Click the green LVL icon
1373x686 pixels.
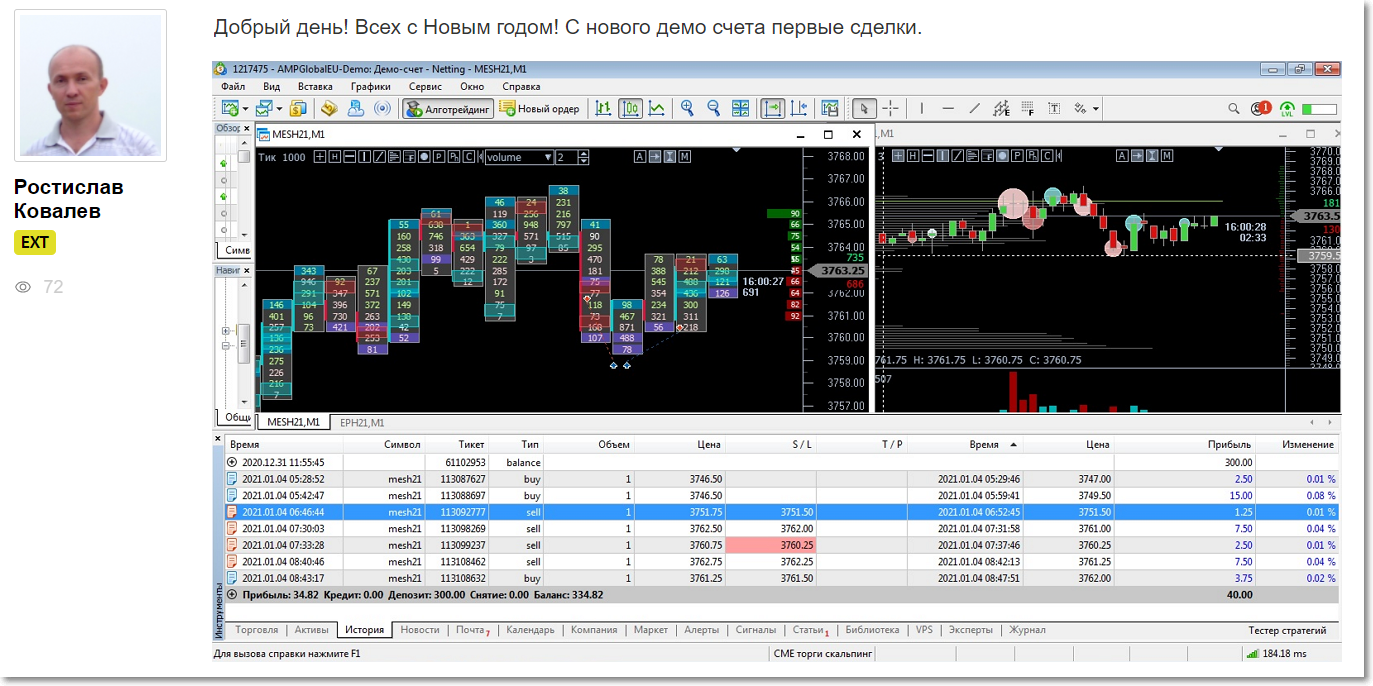[1287, 108]
